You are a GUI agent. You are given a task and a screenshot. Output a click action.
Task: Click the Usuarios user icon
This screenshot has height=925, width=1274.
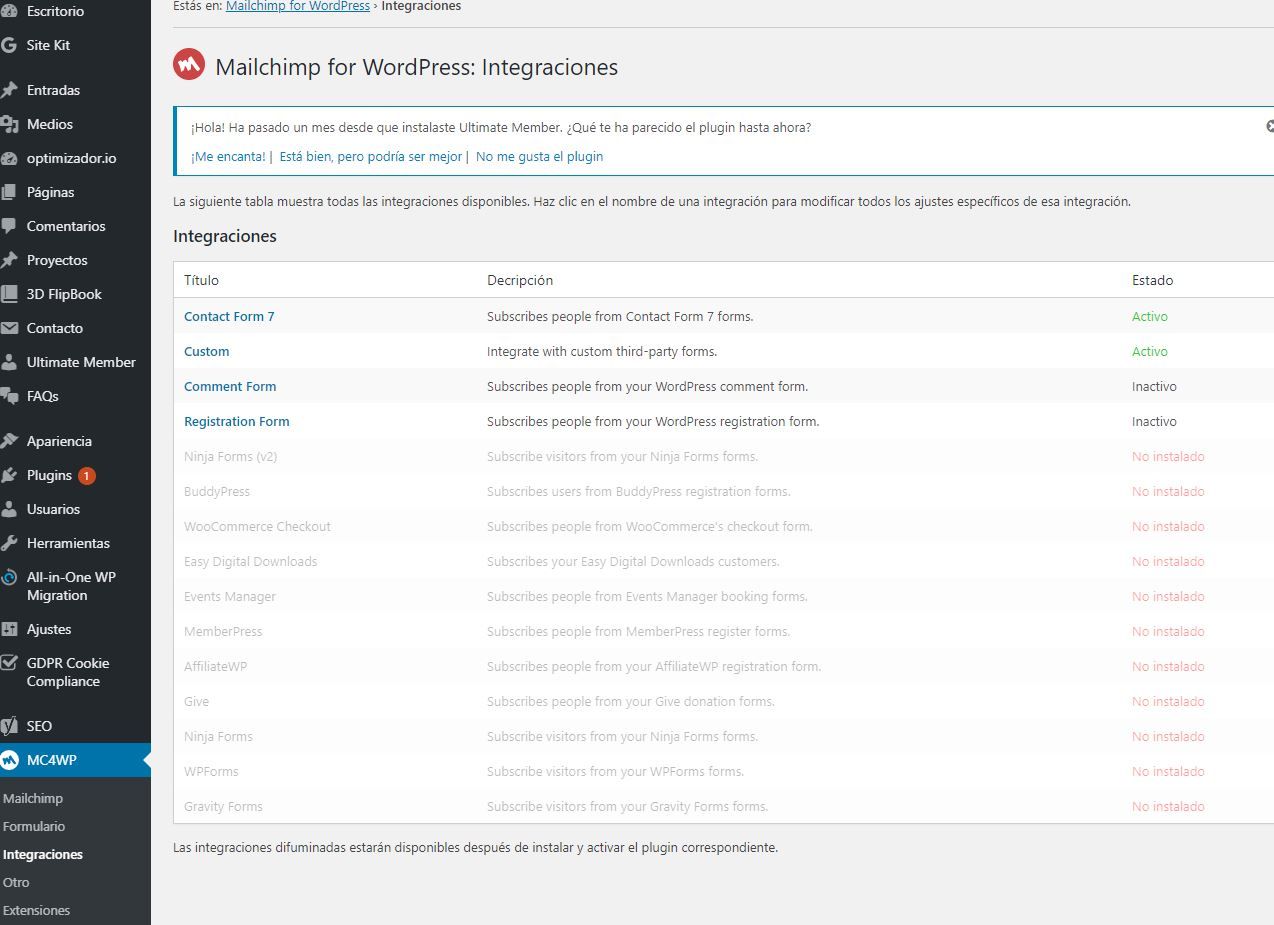click(x=9, y=509)
